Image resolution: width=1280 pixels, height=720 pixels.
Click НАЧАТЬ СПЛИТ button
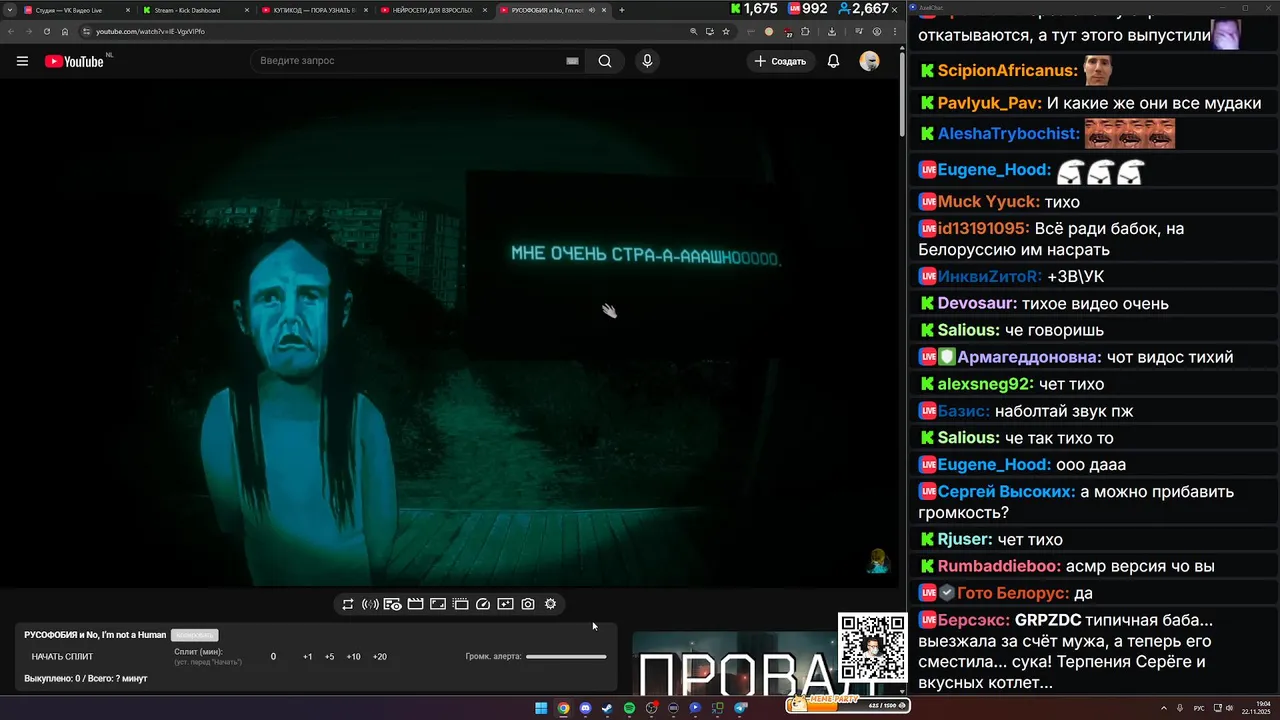click(62, 657)
